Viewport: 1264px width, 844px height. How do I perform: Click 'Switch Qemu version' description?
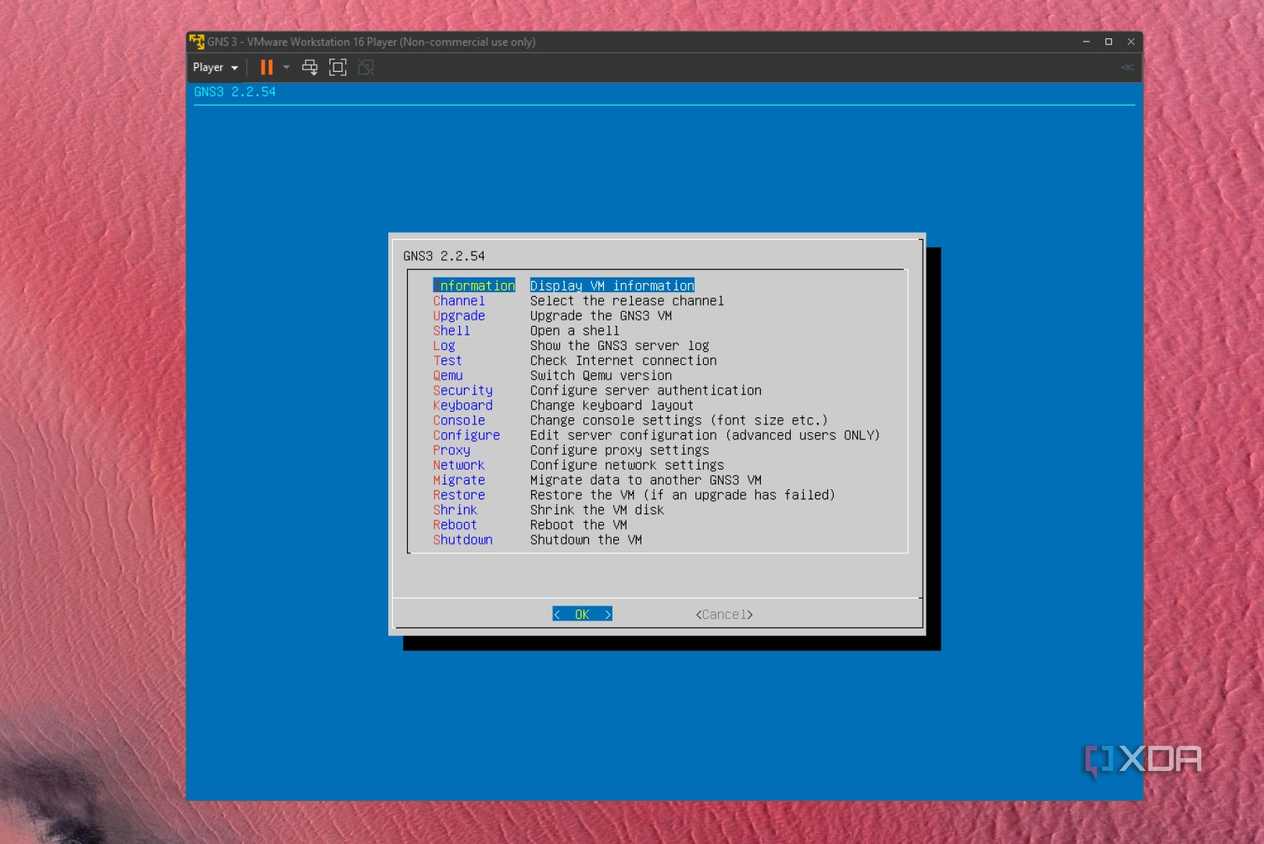(x=601, y=376)
